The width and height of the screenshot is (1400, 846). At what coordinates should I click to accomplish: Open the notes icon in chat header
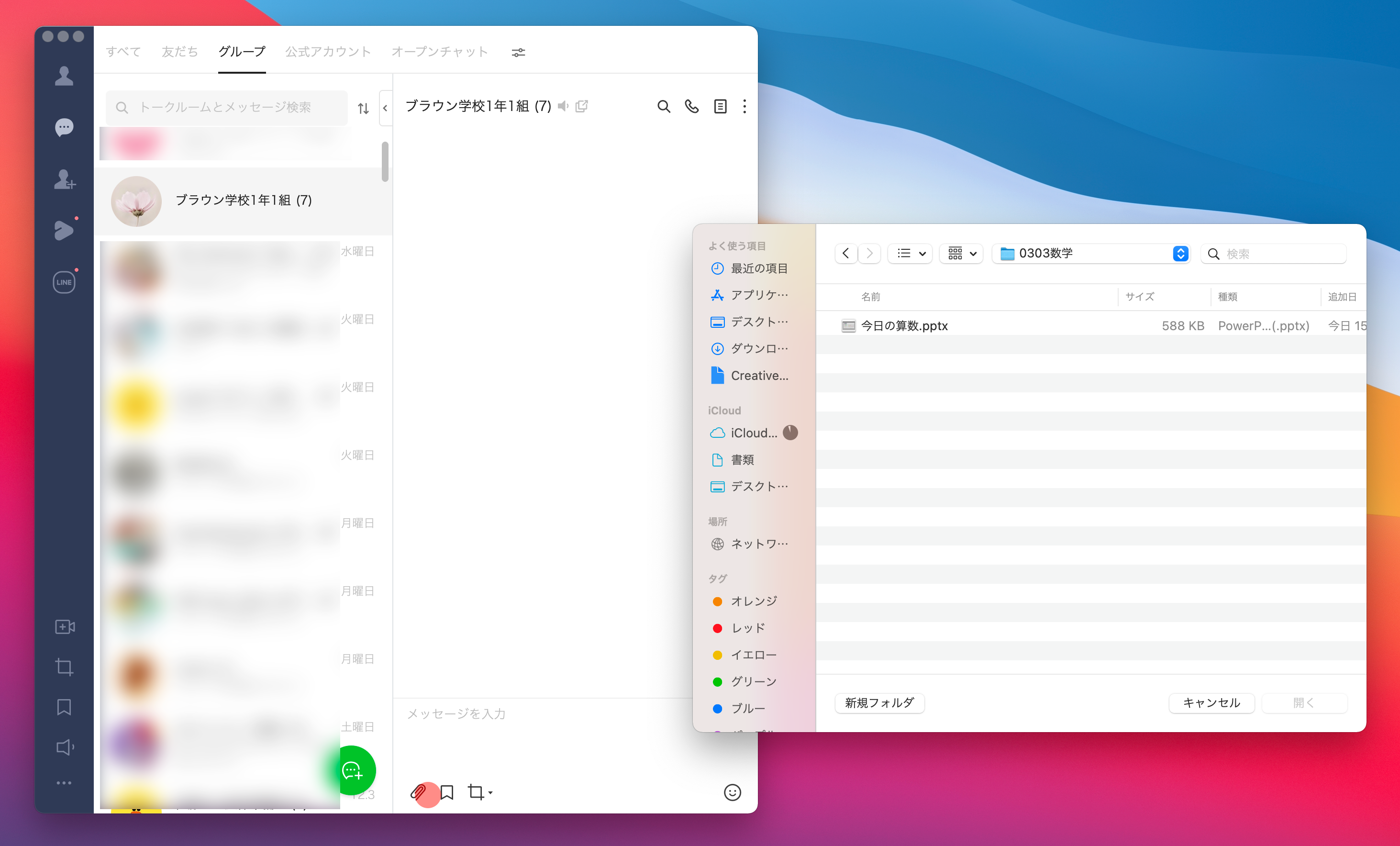pos(720,106)
